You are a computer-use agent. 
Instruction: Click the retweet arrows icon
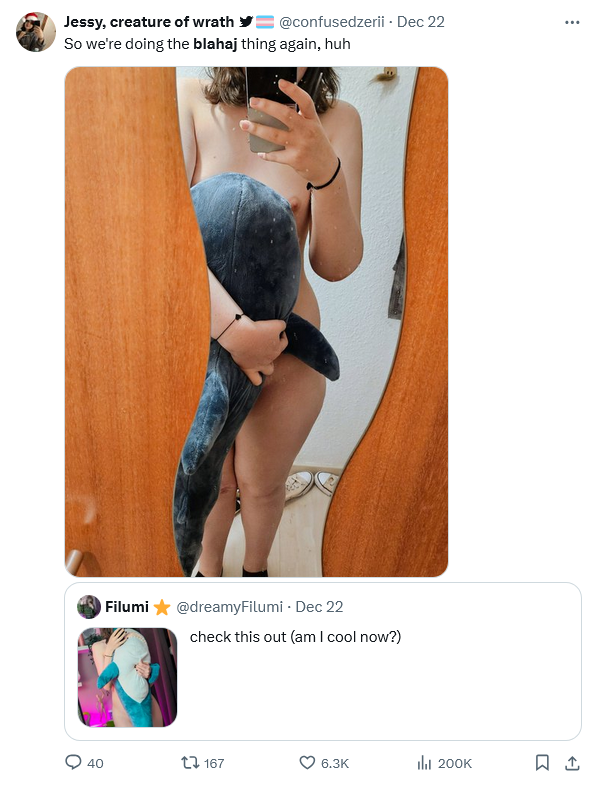click(189, 762)
